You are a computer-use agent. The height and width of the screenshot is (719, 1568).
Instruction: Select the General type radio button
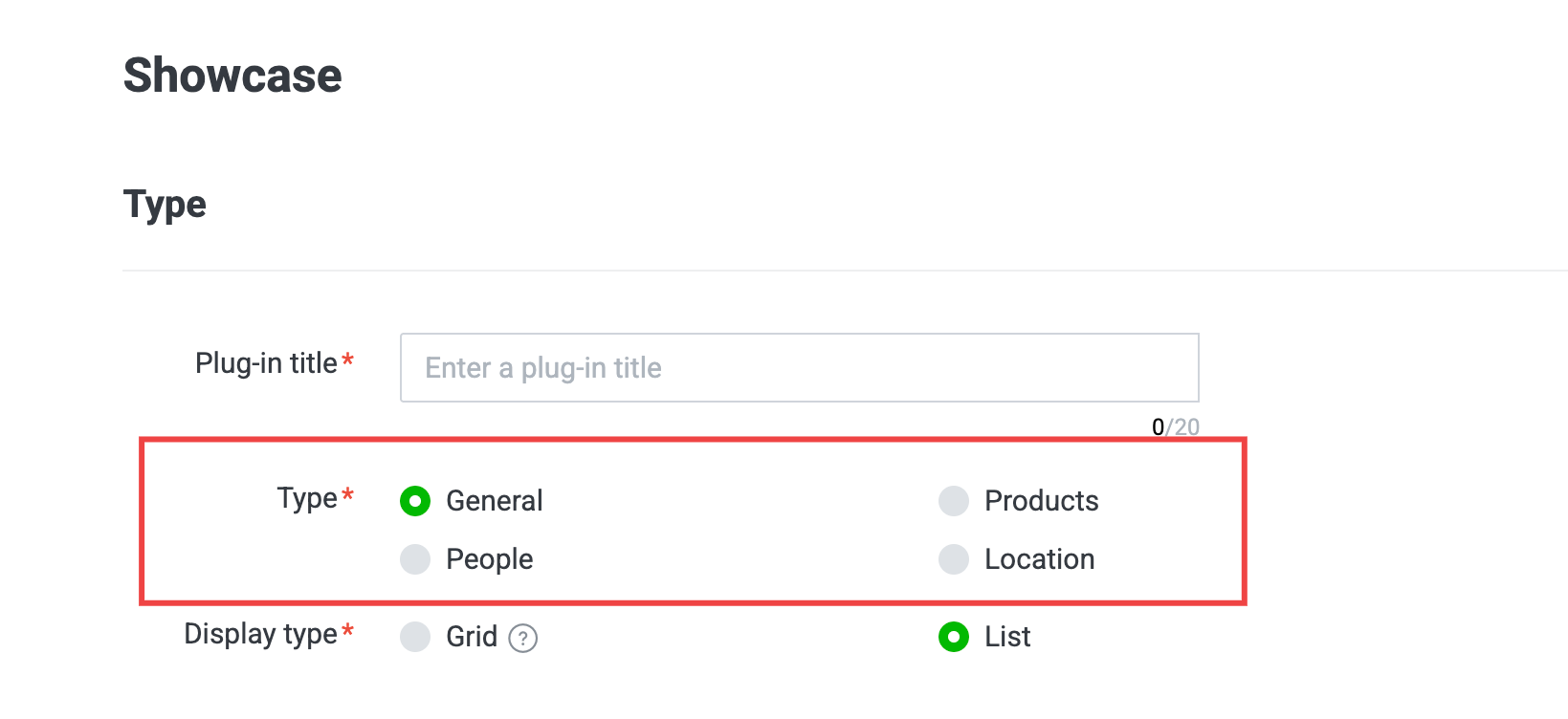click(415, 501)
